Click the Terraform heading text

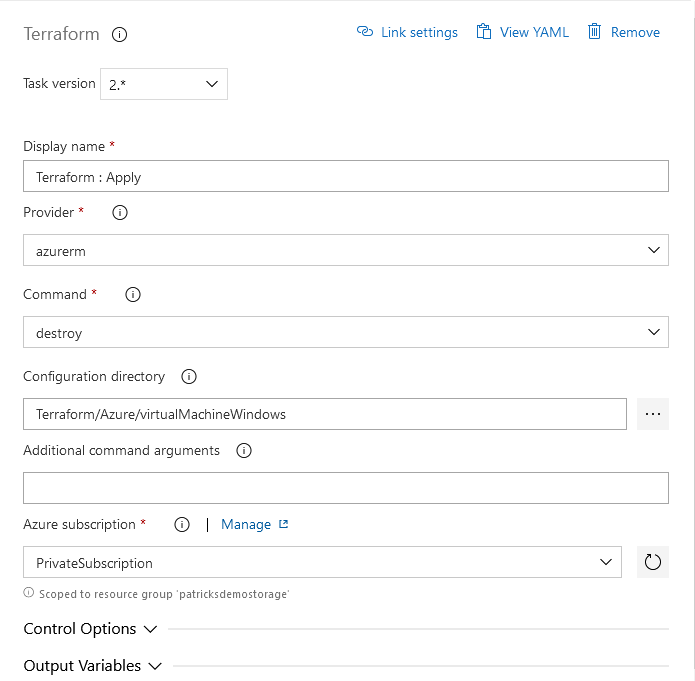pos(61,34)
